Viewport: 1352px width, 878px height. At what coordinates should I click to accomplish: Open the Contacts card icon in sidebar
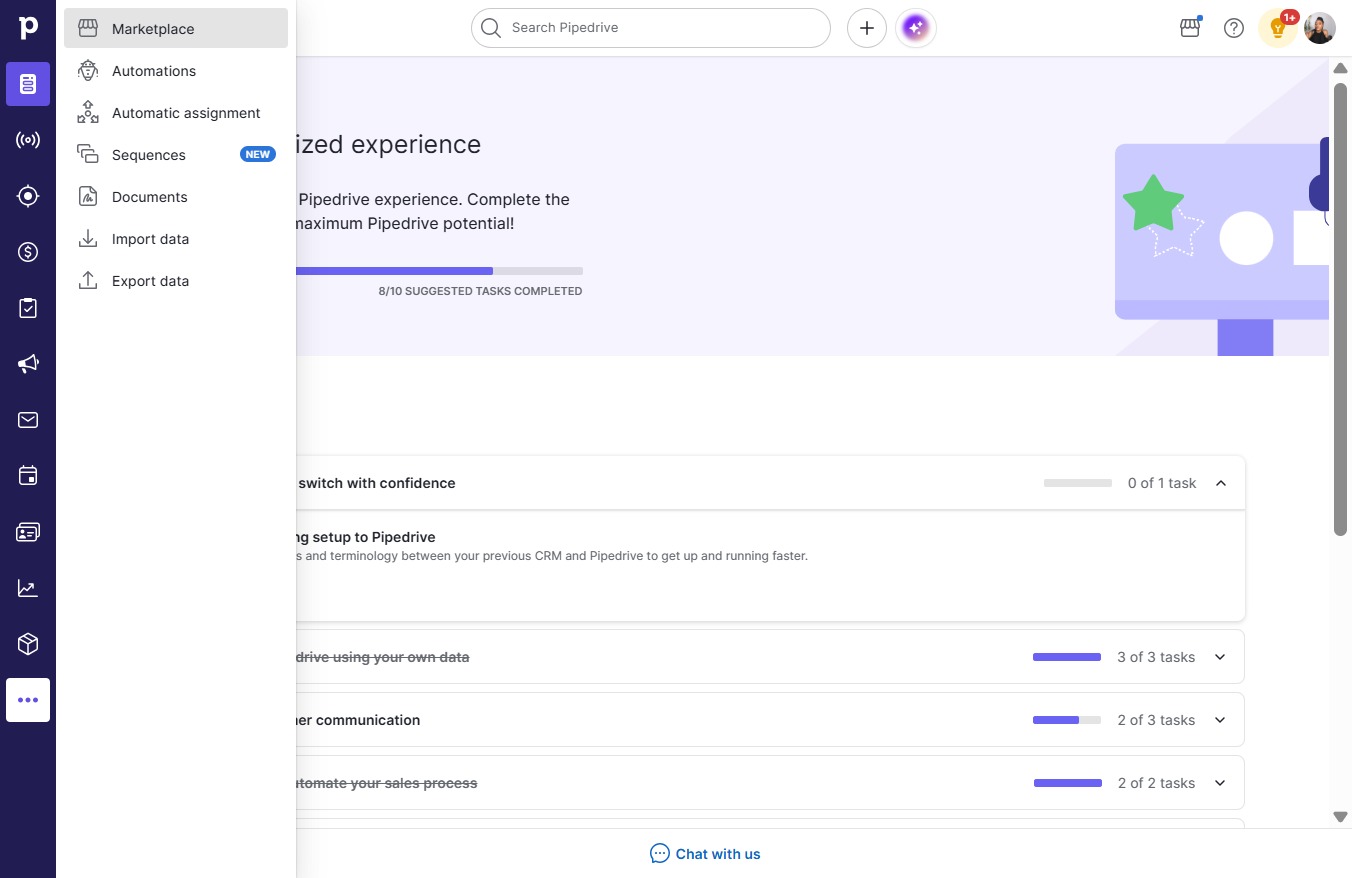28,532
